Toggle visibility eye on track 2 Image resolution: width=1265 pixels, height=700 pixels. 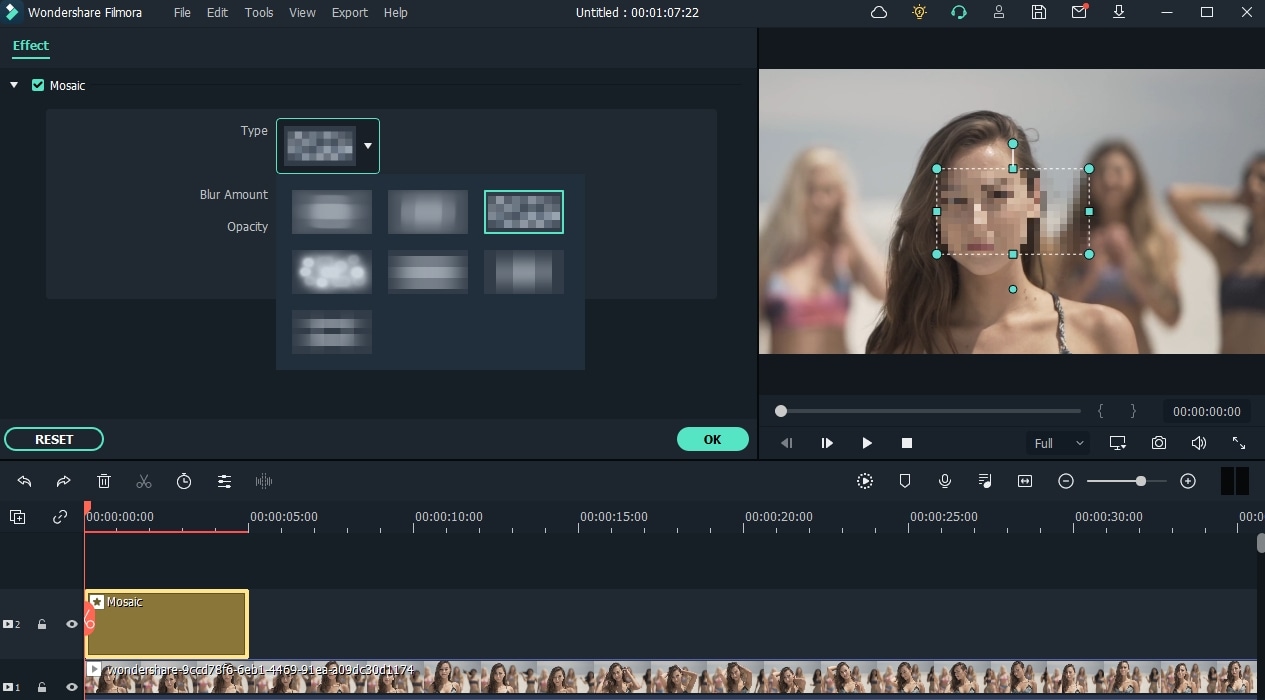(72, 624)
